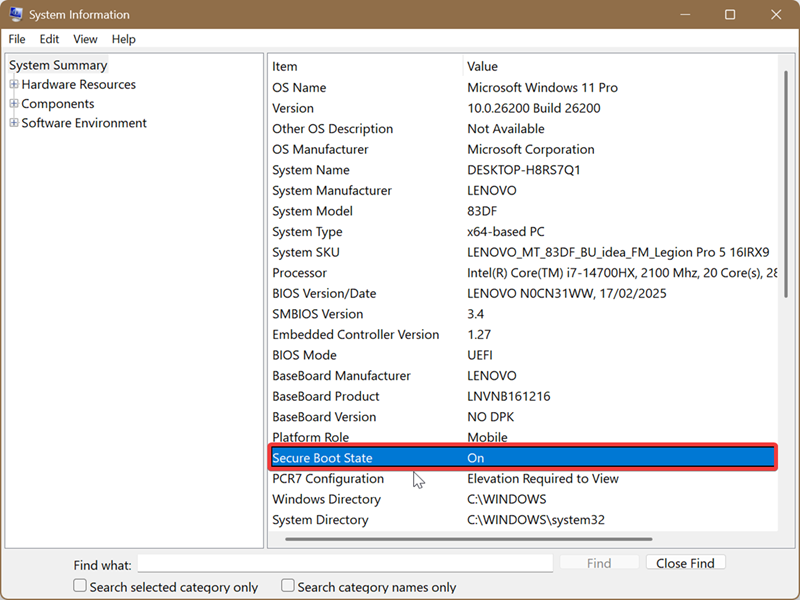The image size is (800, 600).
Task: Select the BIOS Mode row
Action: coord(523,355)
